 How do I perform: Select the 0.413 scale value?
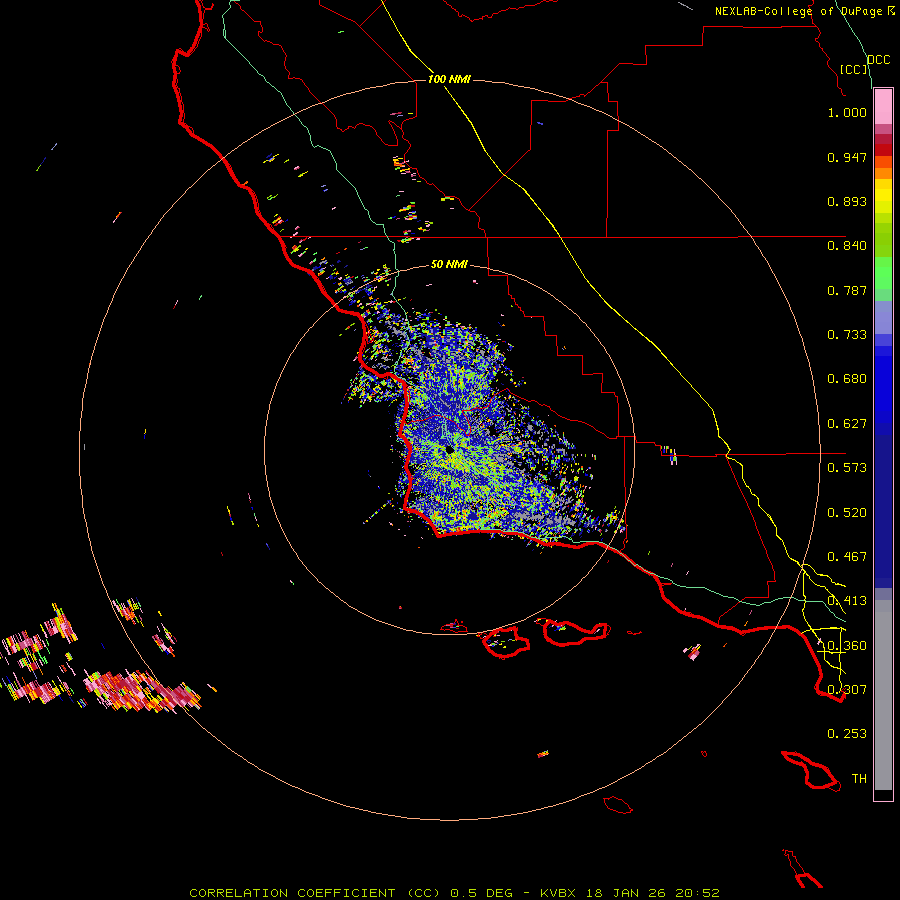(x=847, y=601)
